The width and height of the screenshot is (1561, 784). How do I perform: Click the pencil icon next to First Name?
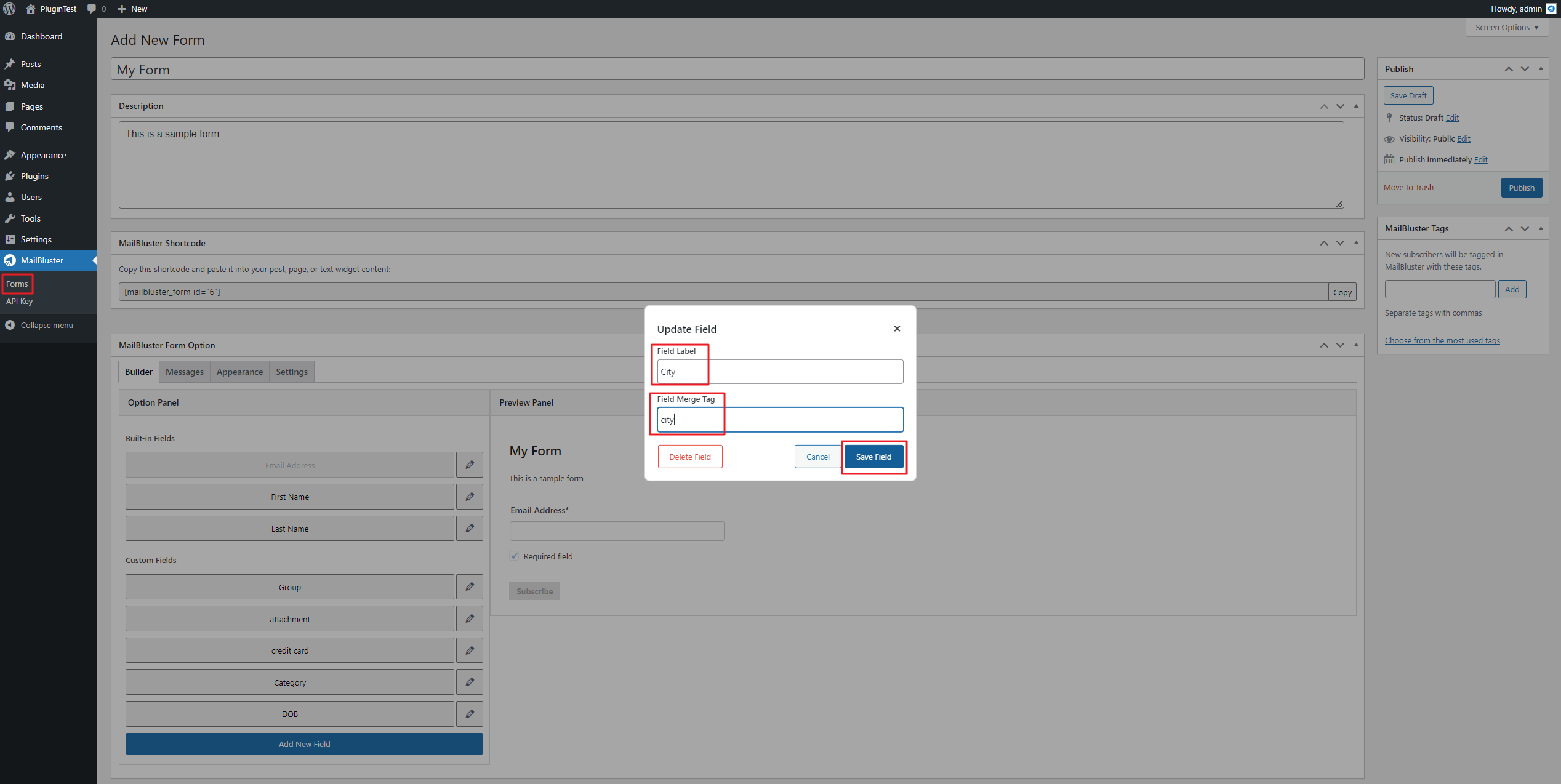pyautogui.click(x=470, y=497)
